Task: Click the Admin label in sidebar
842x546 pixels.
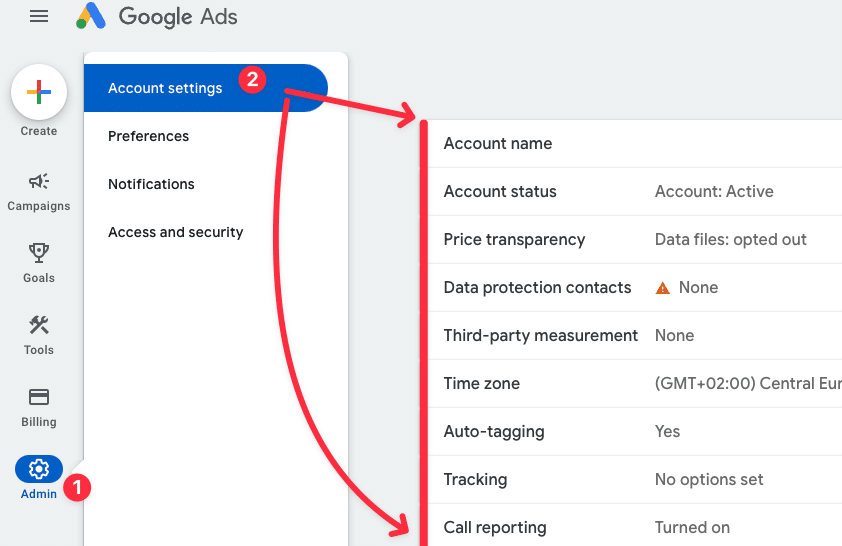Action: (39, 494)
